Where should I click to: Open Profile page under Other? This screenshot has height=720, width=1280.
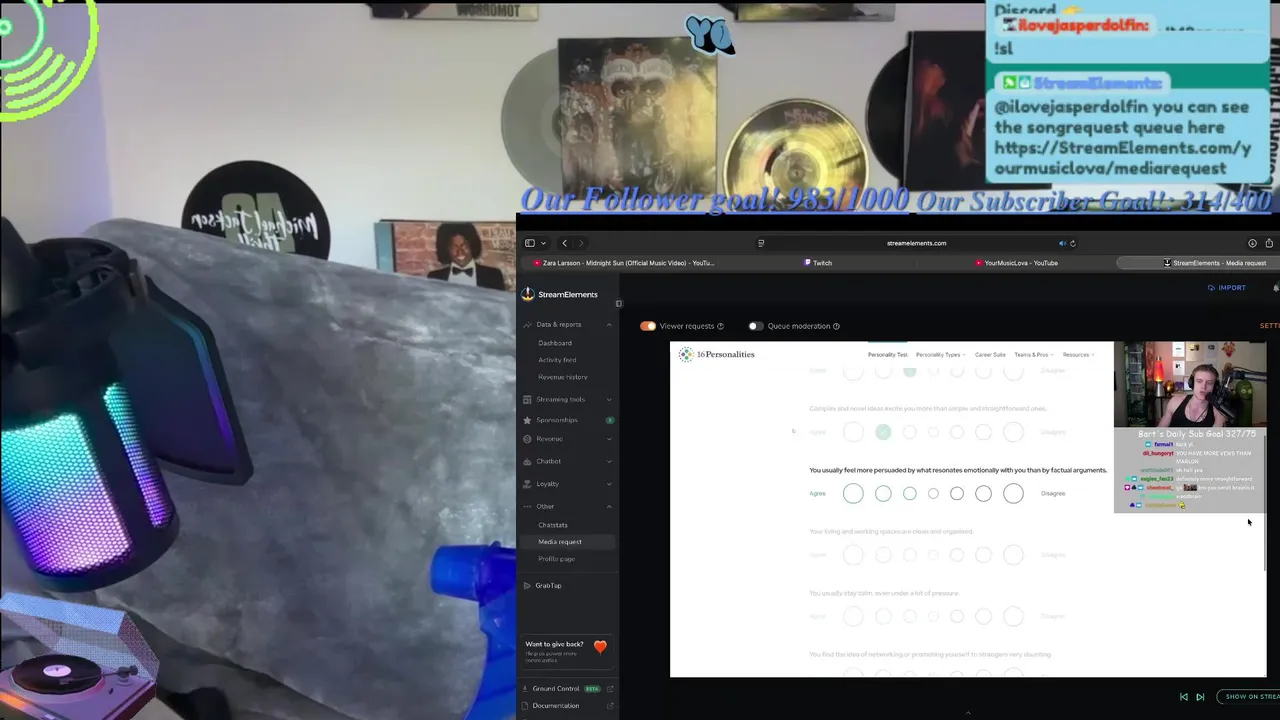point(556,559)
